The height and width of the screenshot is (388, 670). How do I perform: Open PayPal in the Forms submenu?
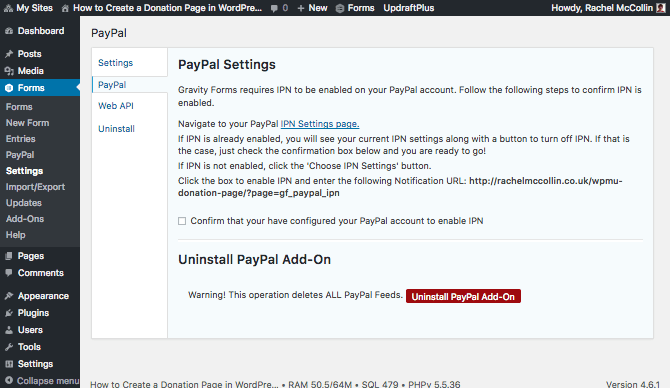[x=20, y=155]
